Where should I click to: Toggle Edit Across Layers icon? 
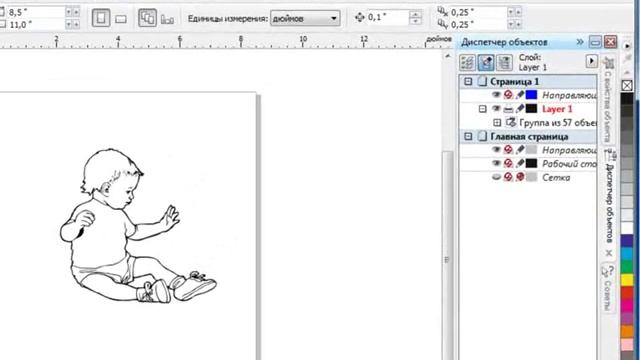[486, 62]
